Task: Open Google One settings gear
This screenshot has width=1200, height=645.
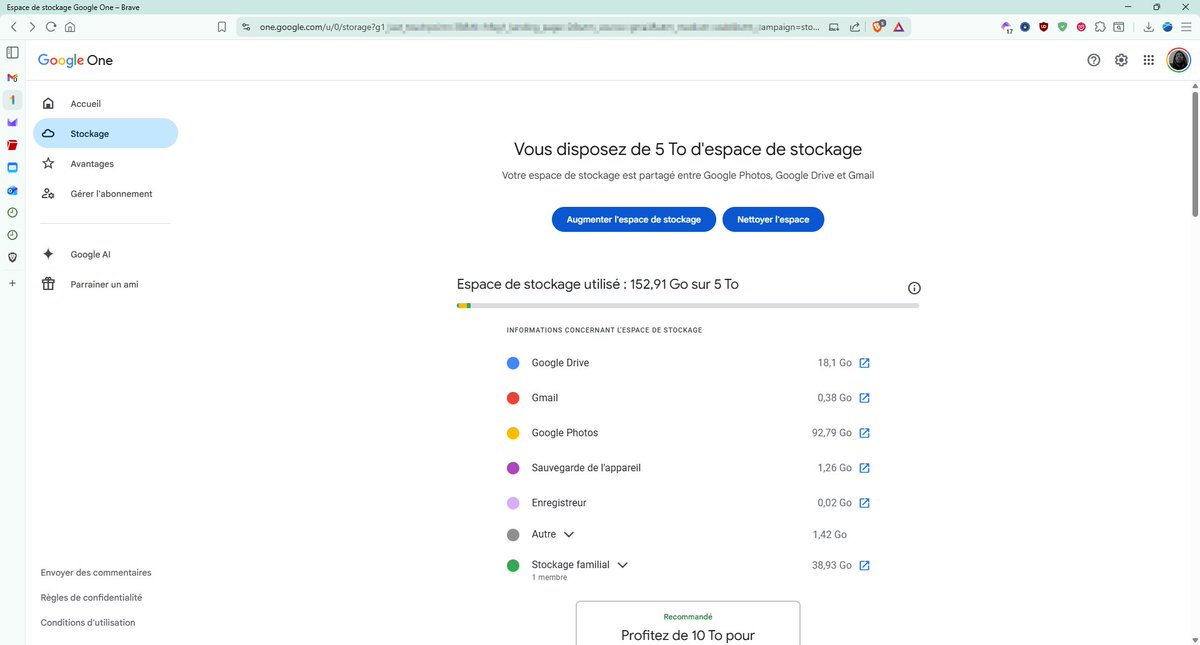Action: [1122, 60]
